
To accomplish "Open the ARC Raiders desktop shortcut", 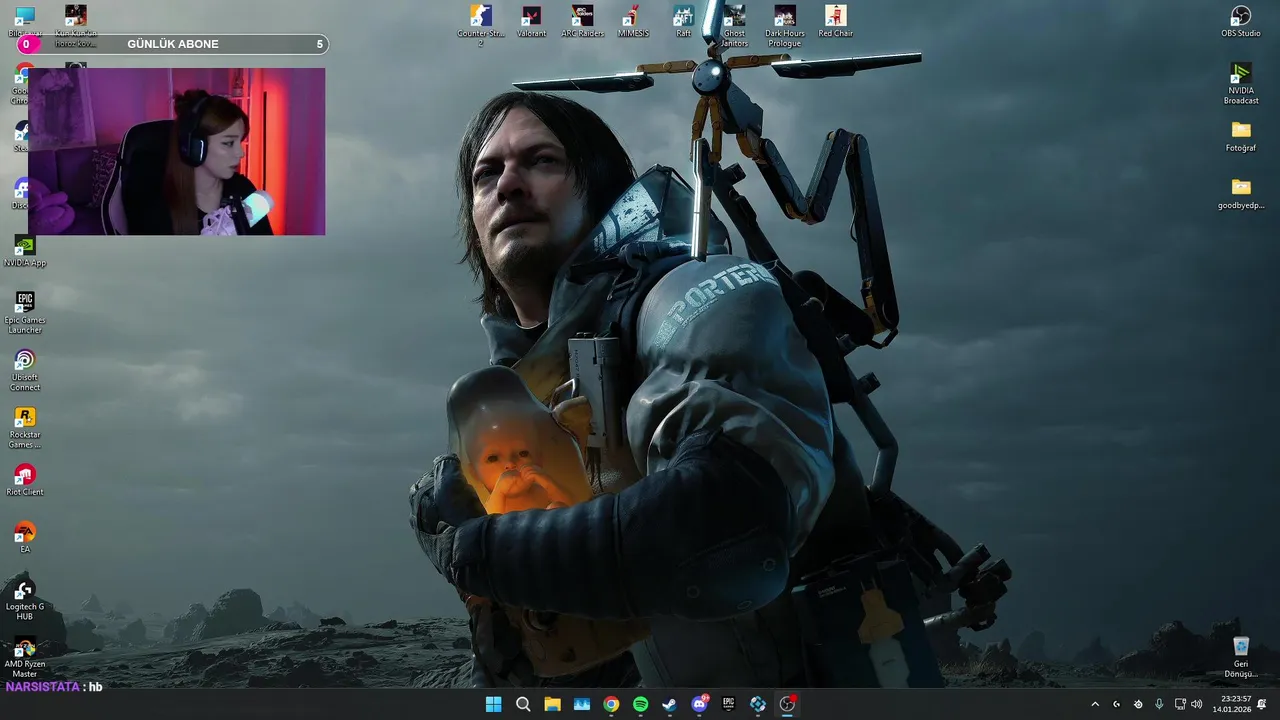I will click(582, 22).
